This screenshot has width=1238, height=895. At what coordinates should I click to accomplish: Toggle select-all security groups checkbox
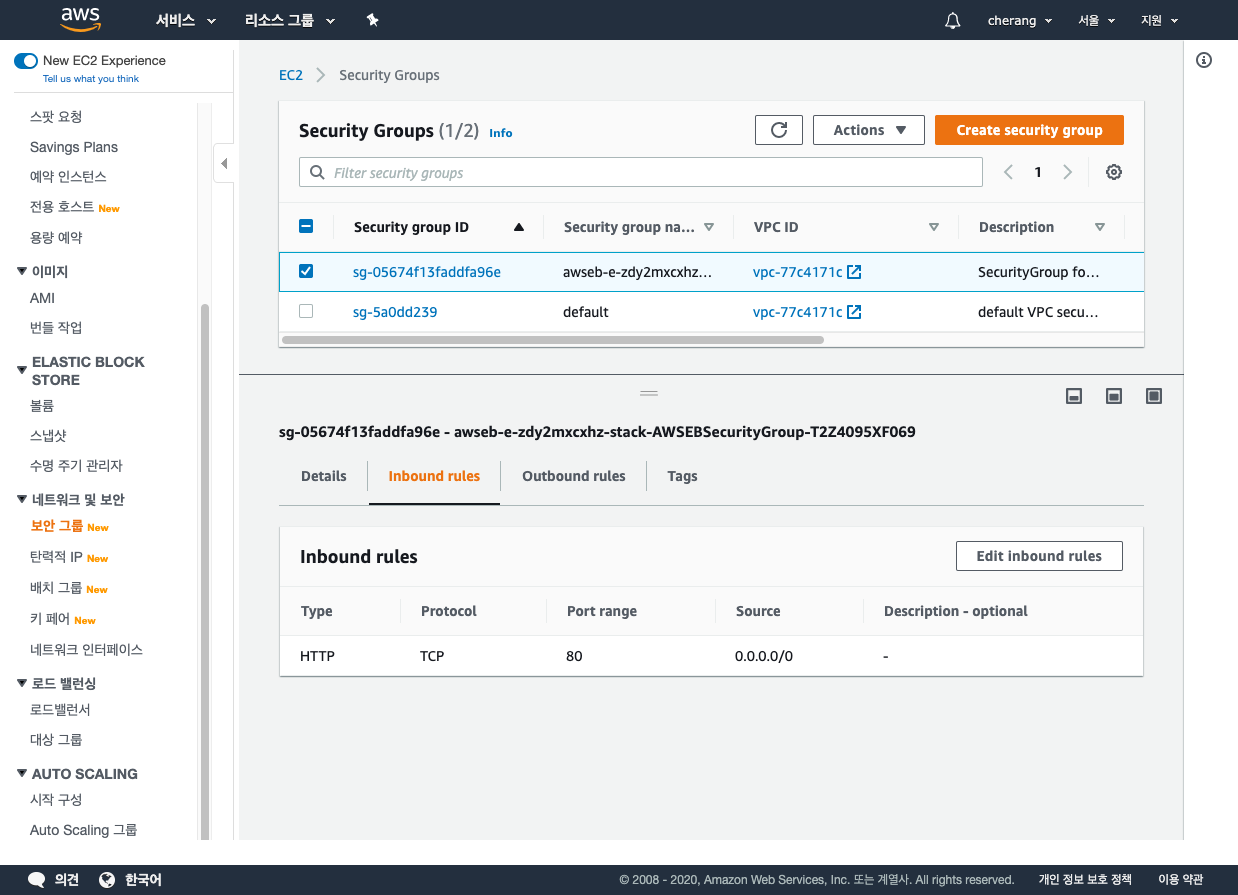306,226
